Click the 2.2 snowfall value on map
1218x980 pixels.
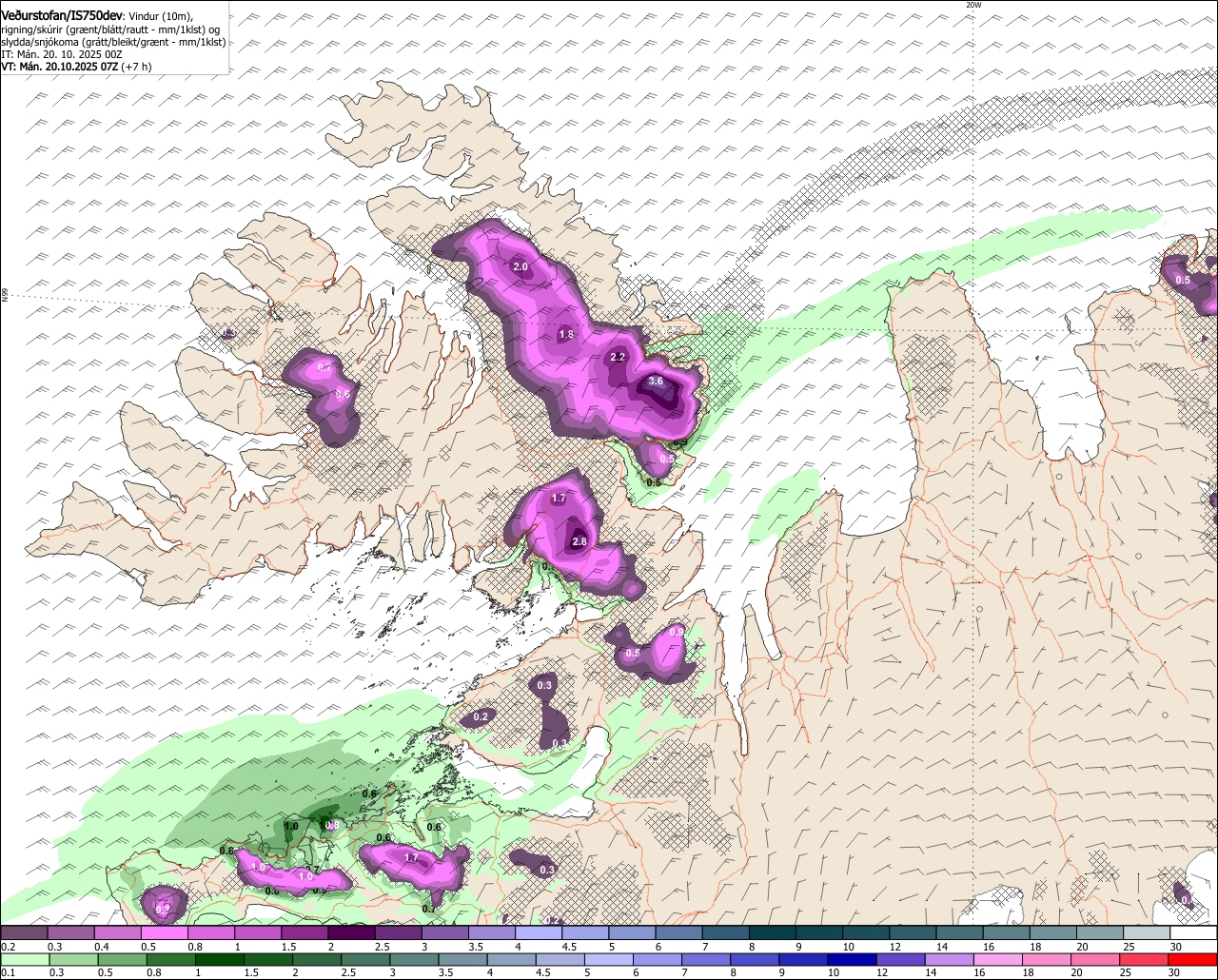[618, 357]
